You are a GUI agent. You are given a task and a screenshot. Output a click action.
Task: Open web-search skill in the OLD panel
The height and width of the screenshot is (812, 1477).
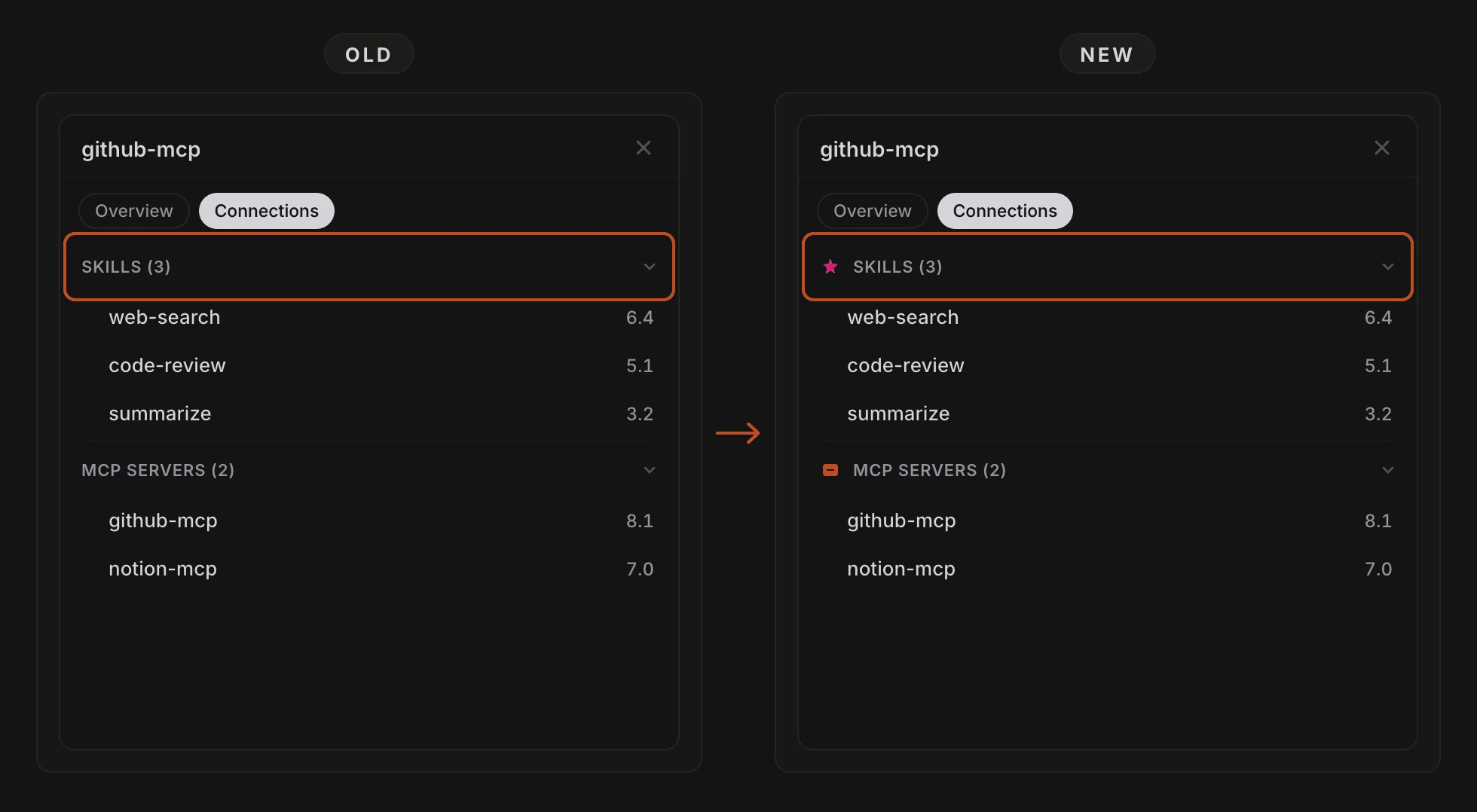[369, 317]
